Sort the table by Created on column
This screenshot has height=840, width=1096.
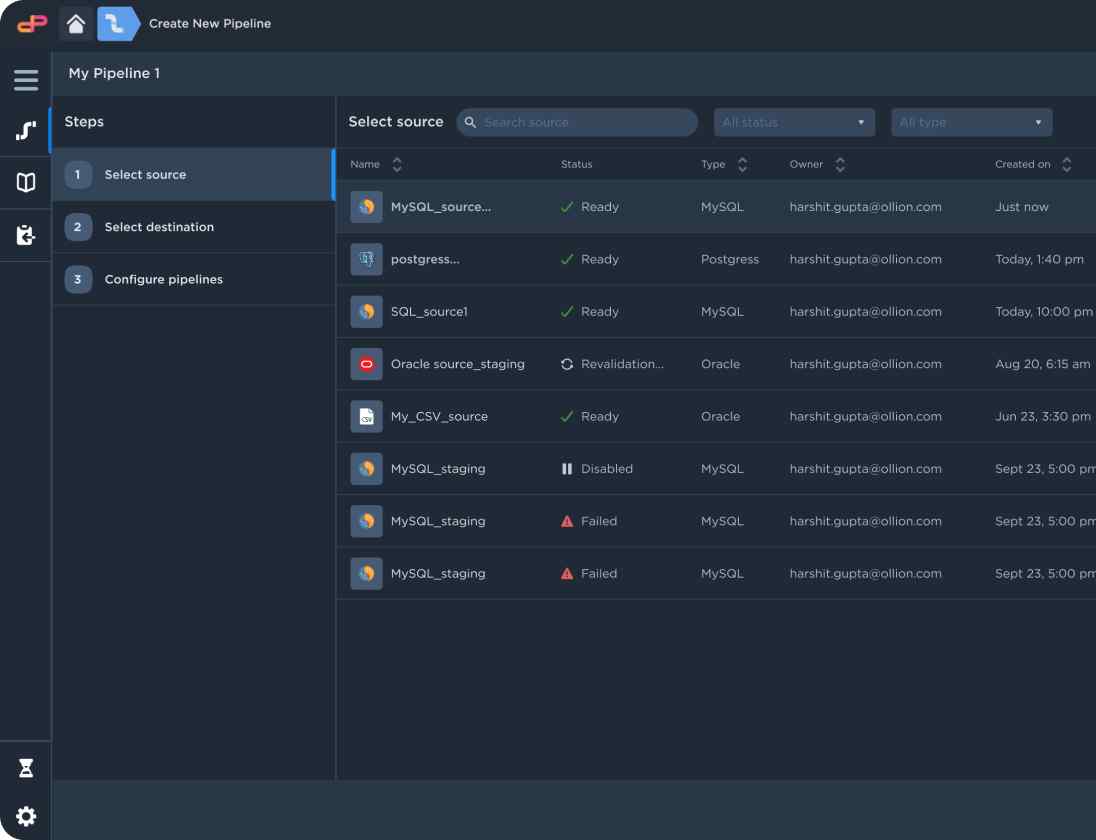1067,164
